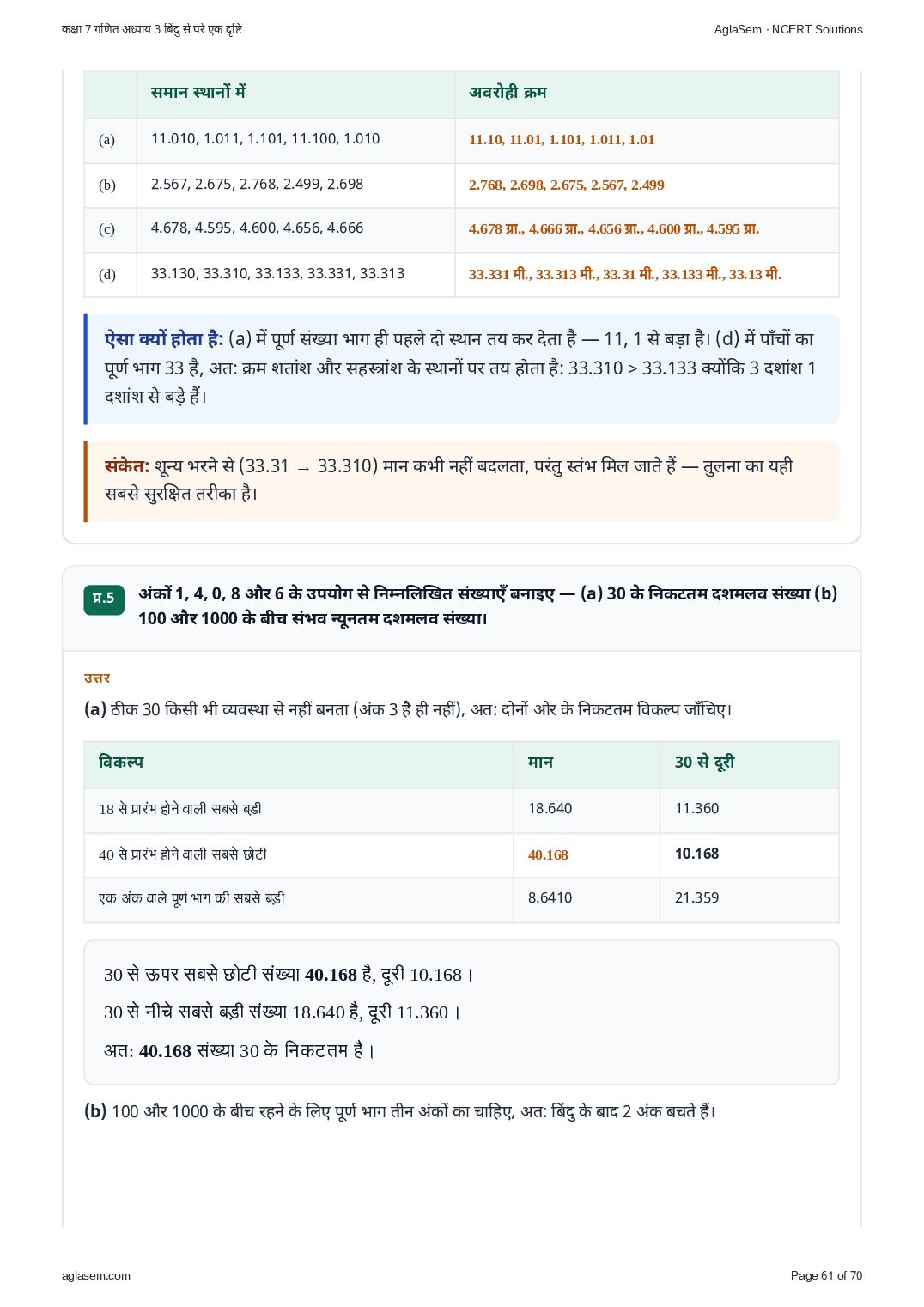
Task: Select row (c) values starting with 4.678
Action: tap(257, 228)
